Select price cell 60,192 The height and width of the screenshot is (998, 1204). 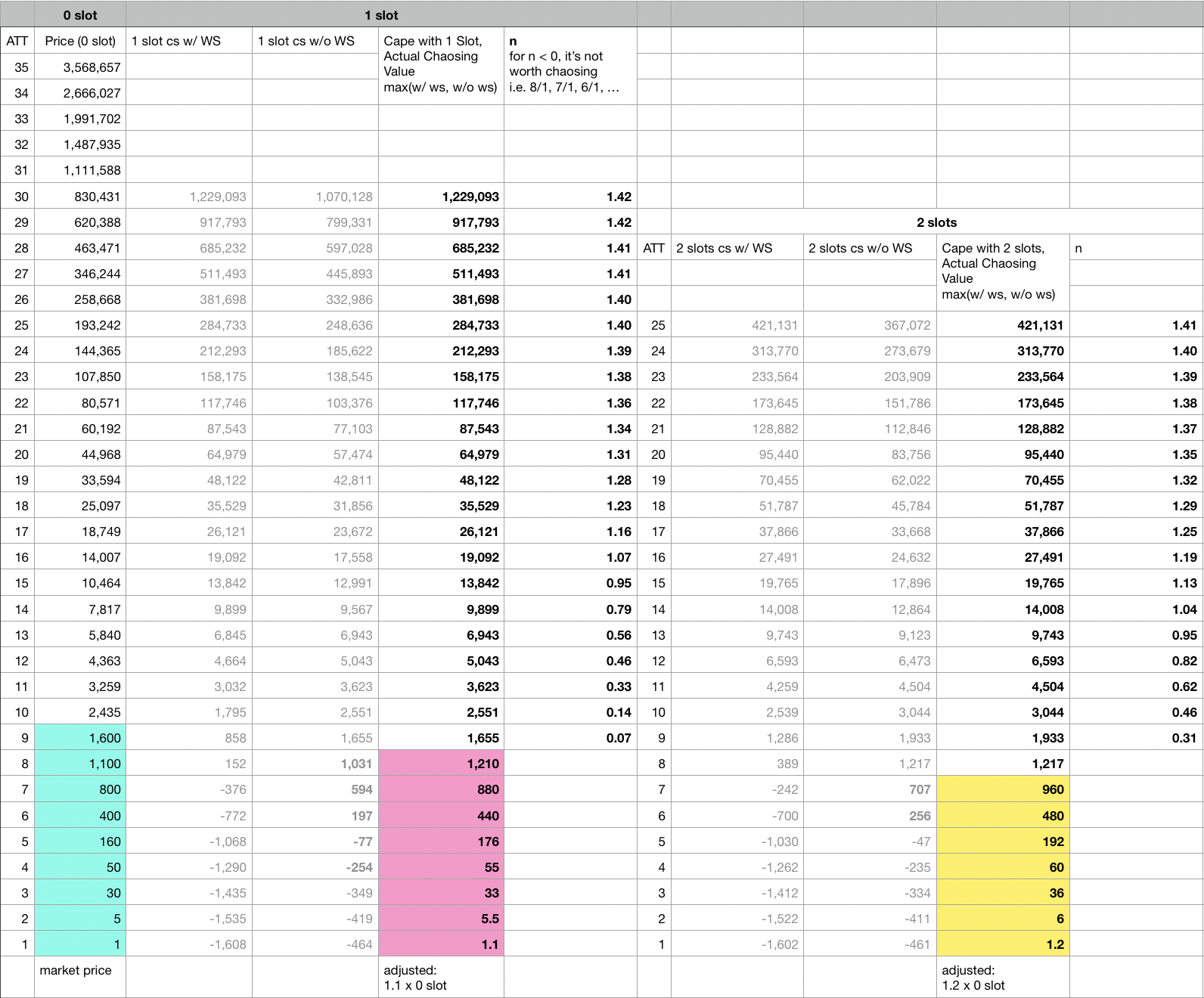pos(80,429)
